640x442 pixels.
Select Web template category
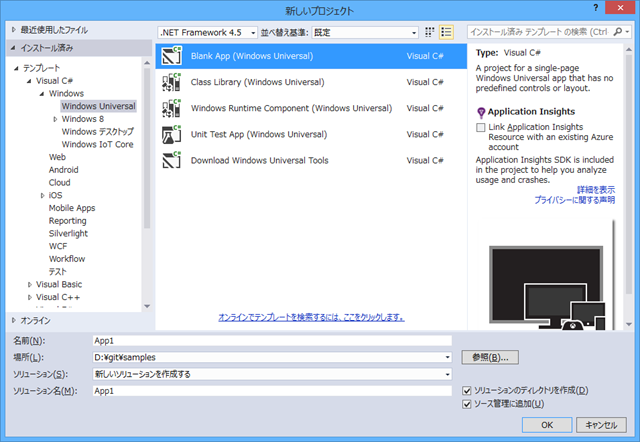click(57, 157)
